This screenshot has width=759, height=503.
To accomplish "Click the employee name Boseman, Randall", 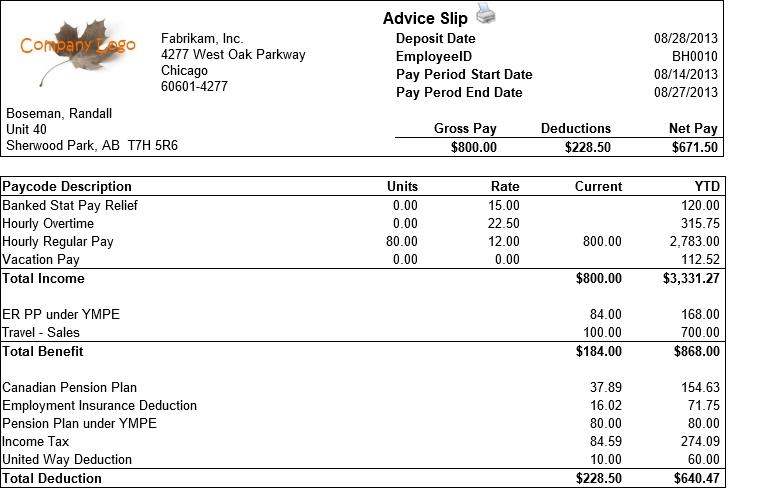I will click(x=61, y=113).
